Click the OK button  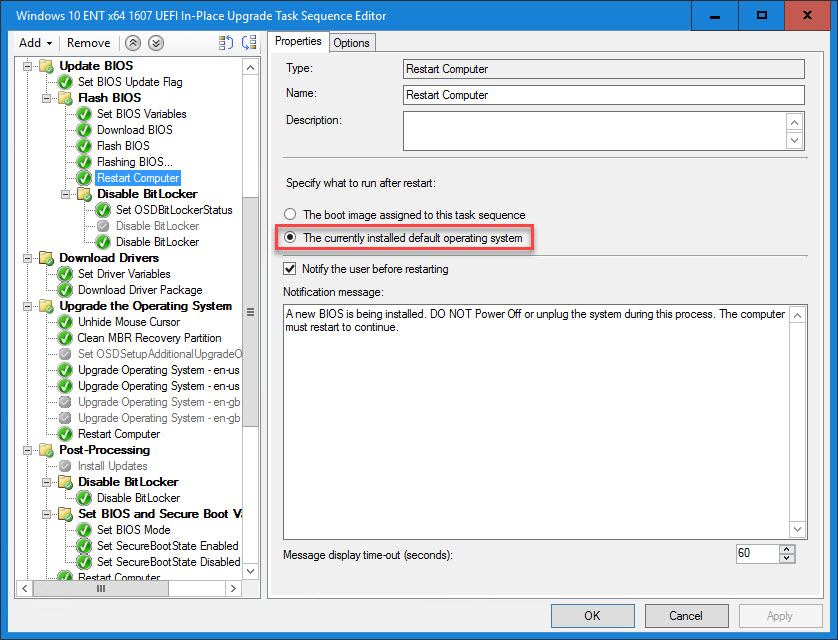[592, 616]
